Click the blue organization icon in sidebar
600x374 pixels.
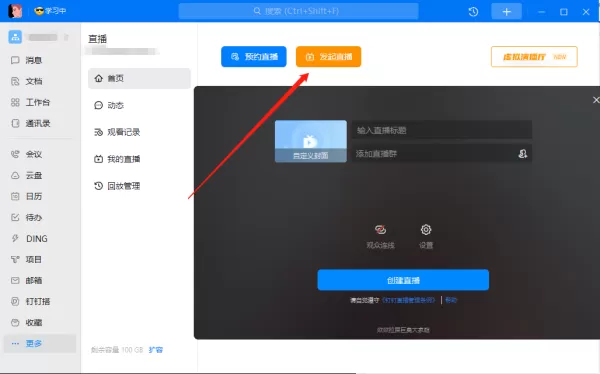point(15,37)
